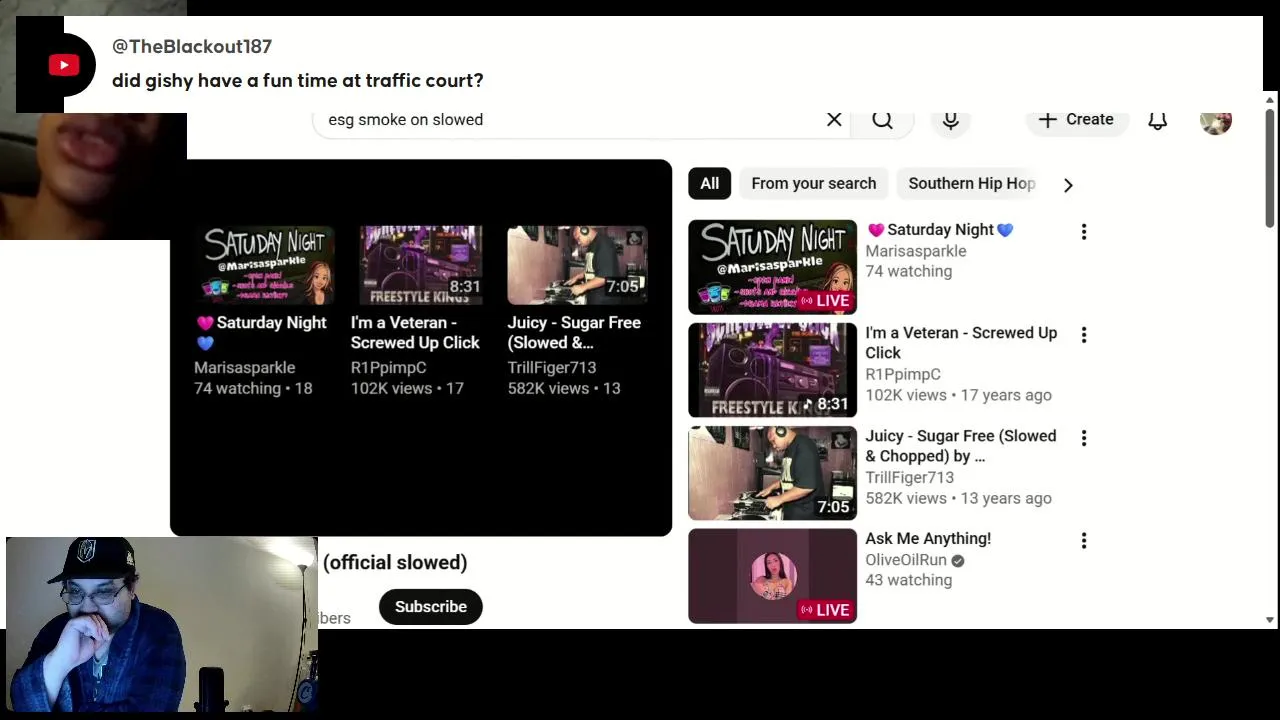Open the account avatar menu
Image resolution: width=1280 pixels, height=720 pixels.
pos(1216,120)
